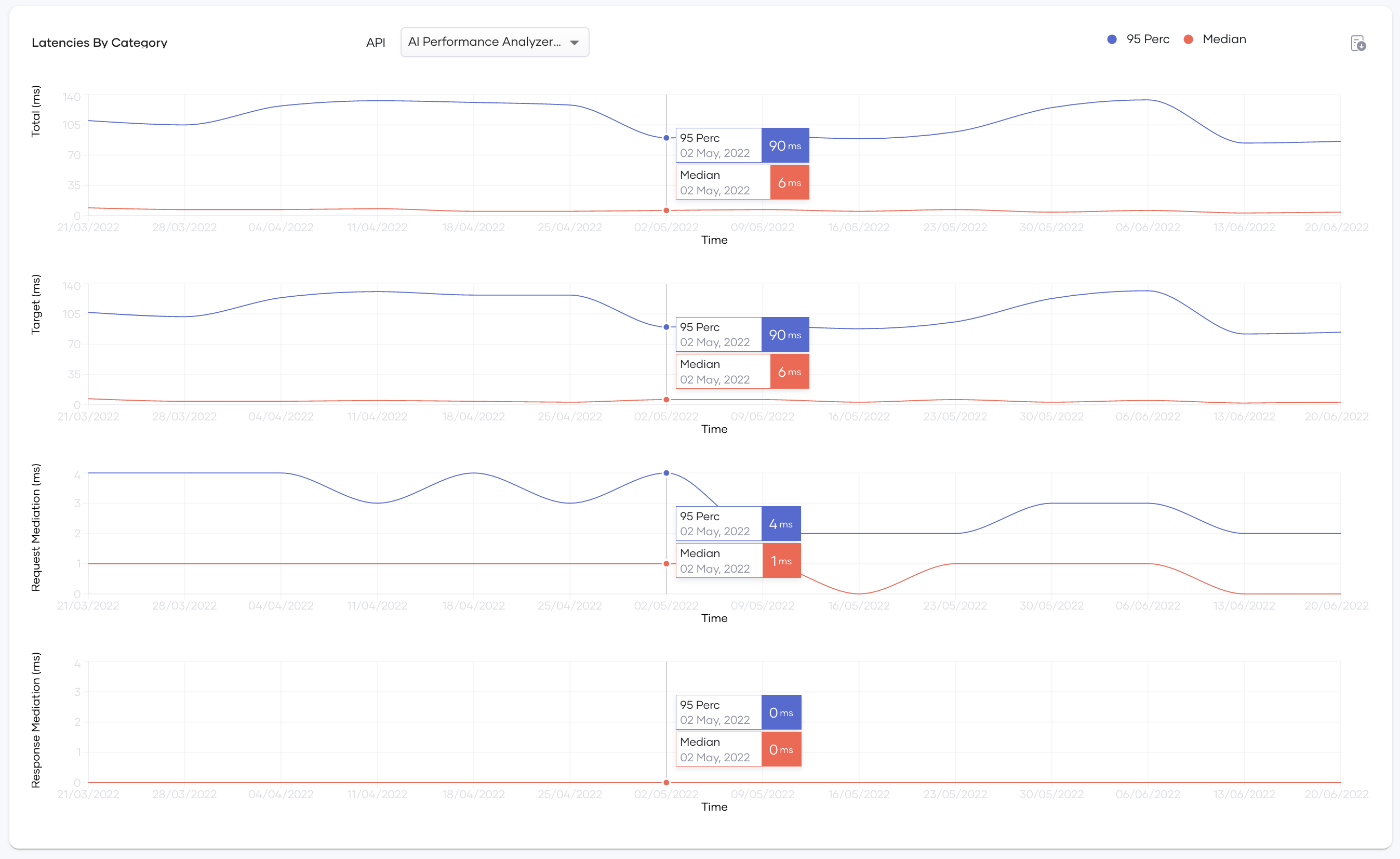1400x859 pixels.
Task: Click 09/05/2022 axis label on Total chart
Action: coord(763,228)
